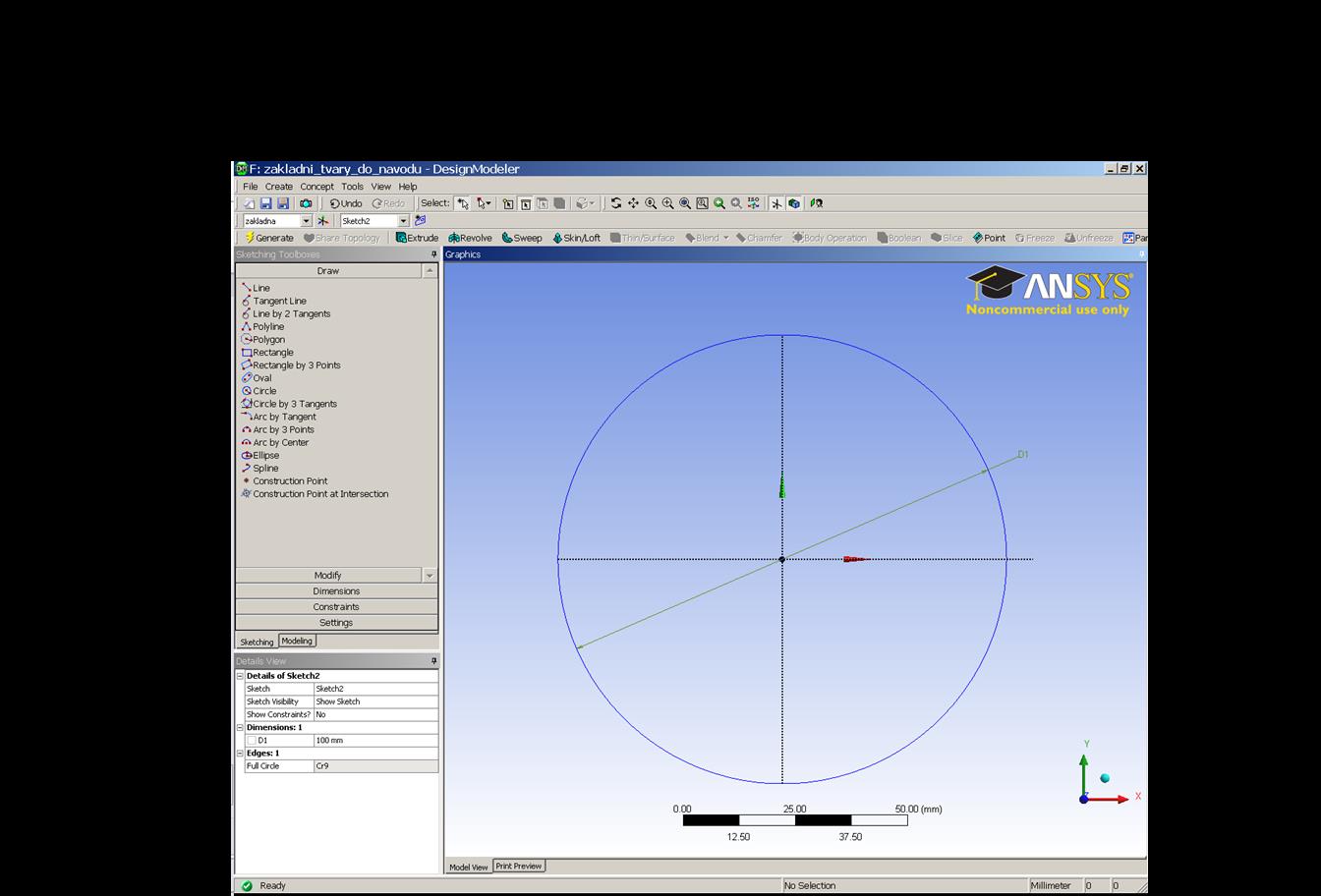Open the Constraints toolbox
1321x896 pixels.
[336, 606]
